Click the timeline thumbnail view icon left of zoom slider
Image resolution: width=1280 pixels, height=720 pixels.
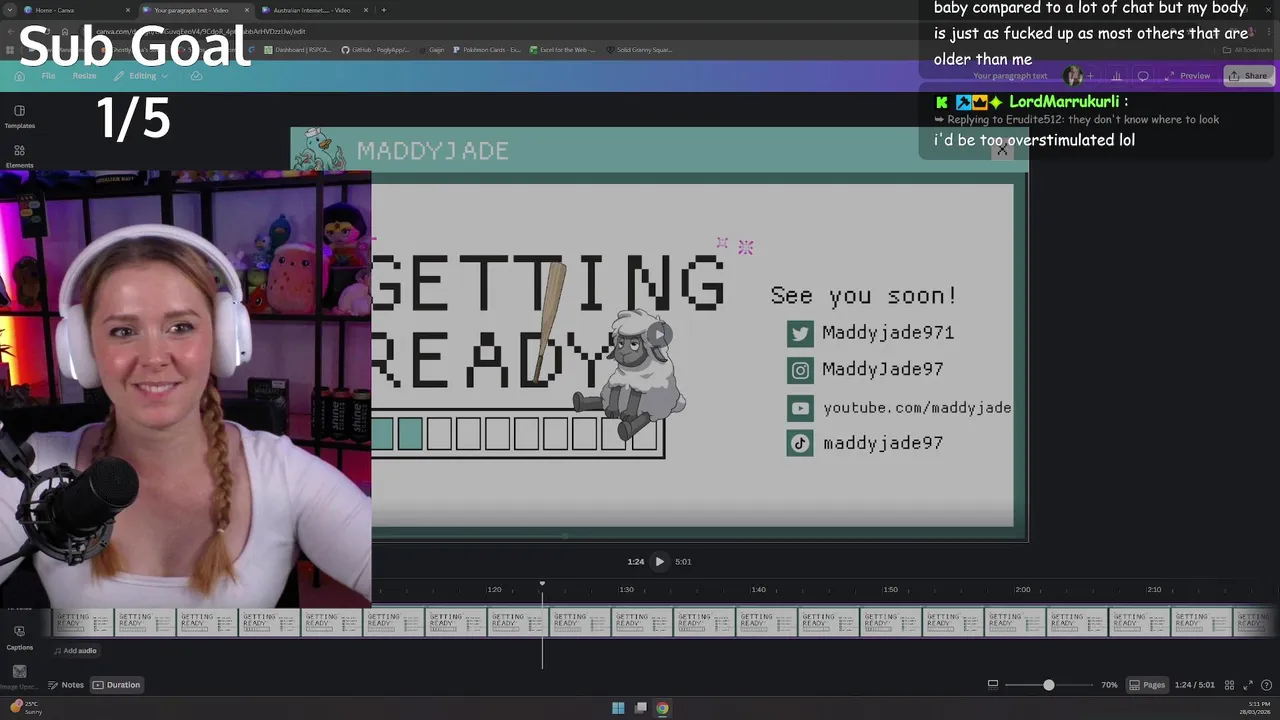click(x=993, y=685)
